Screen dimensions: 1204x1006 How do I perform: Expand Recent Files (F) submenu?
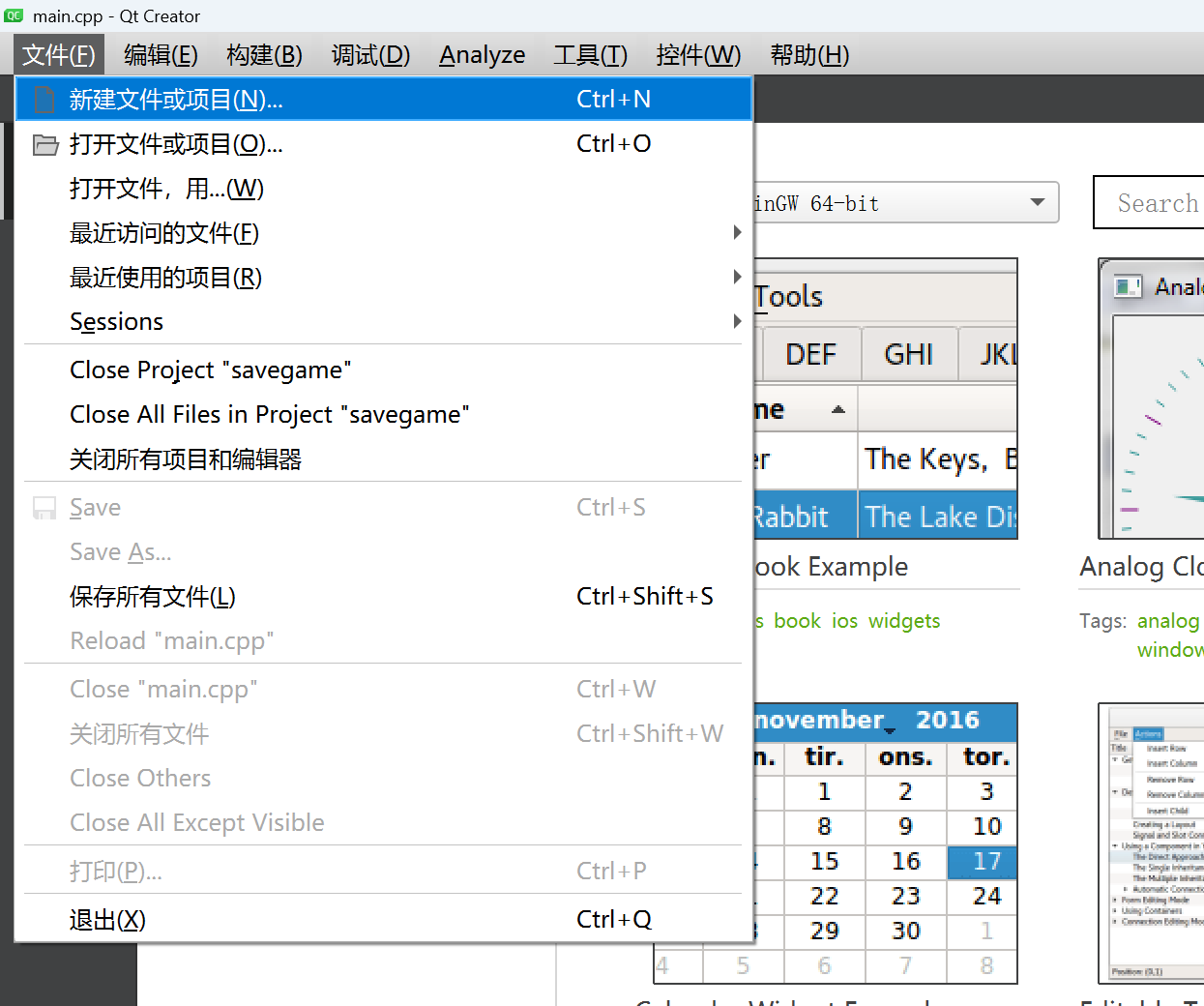384,233
